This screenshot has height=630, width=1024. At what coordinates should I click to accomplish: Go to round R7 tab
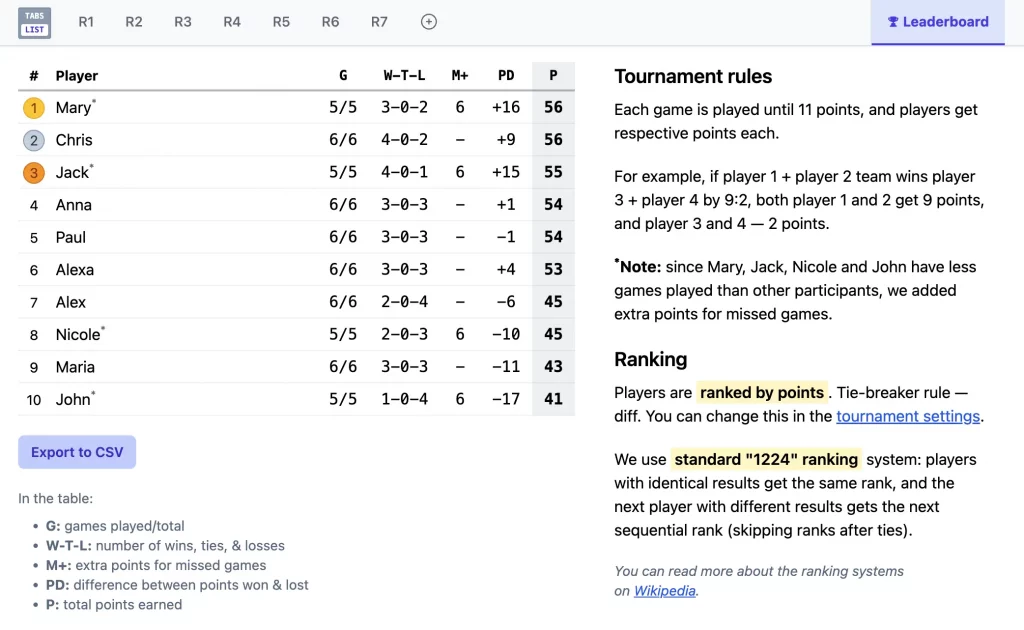[x=379, y=22]
